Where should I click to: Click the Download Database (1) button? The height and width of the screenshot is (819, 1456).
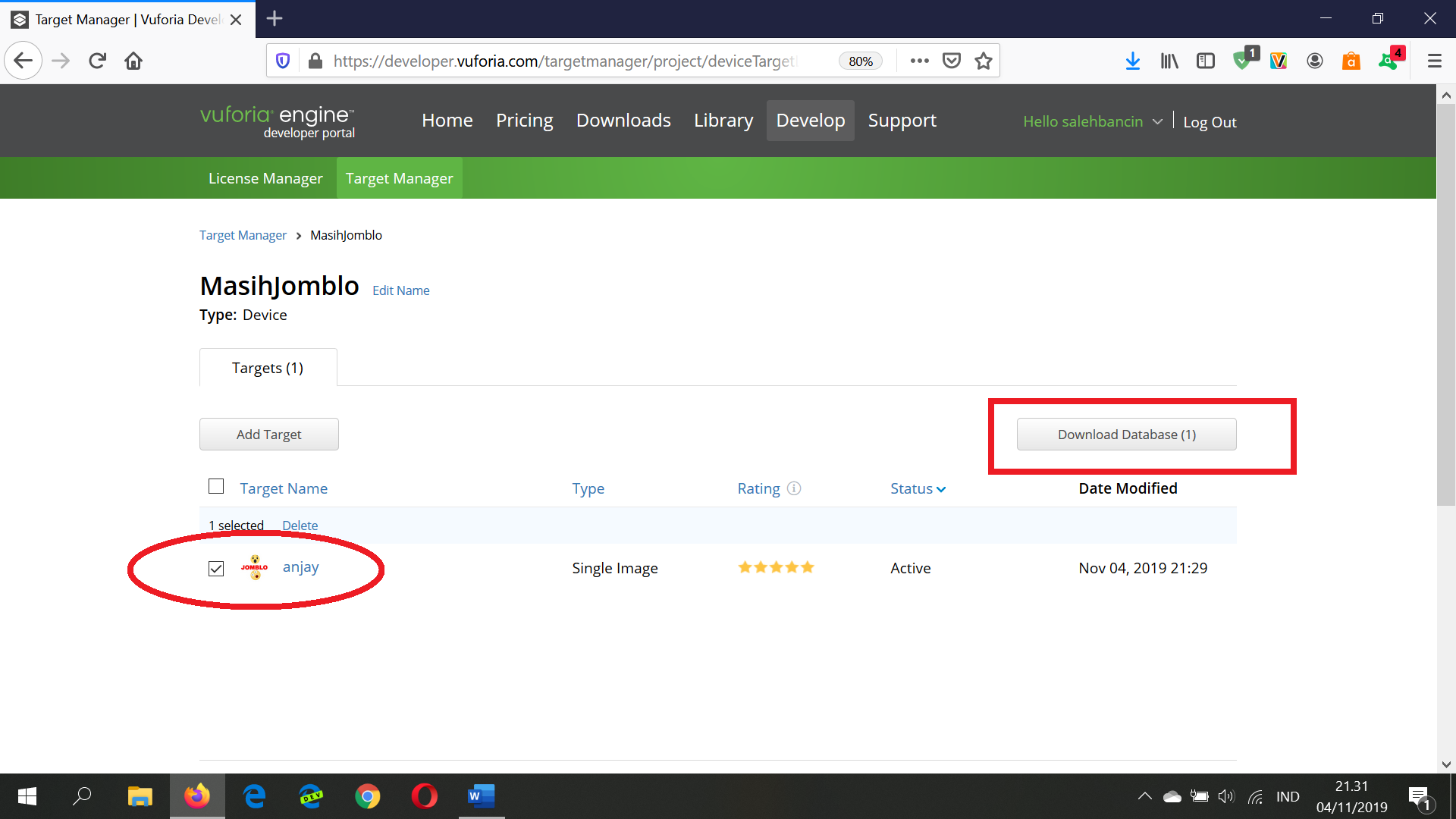click(1126, 435)
